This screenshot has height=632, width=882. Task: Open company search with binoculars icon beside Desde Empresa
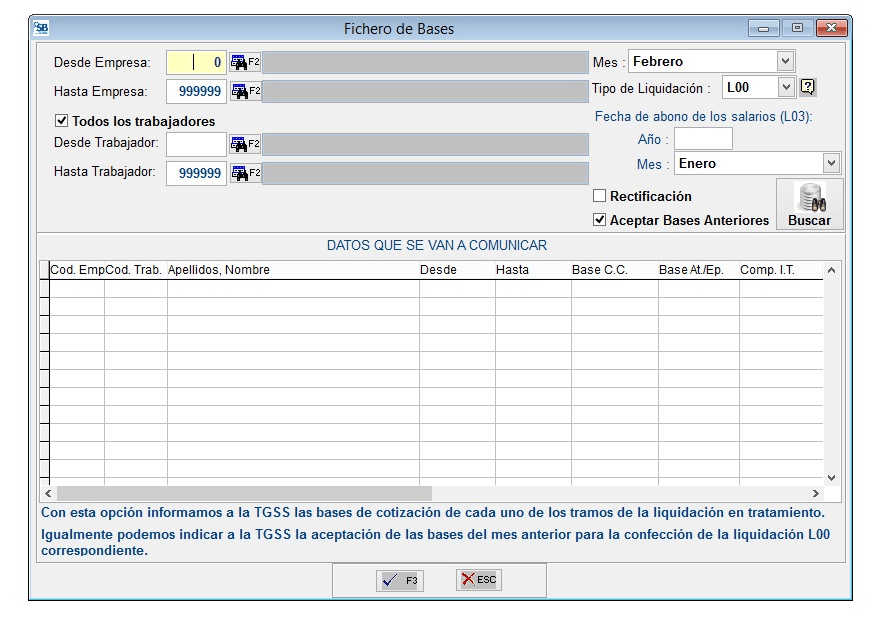[237, 62]
